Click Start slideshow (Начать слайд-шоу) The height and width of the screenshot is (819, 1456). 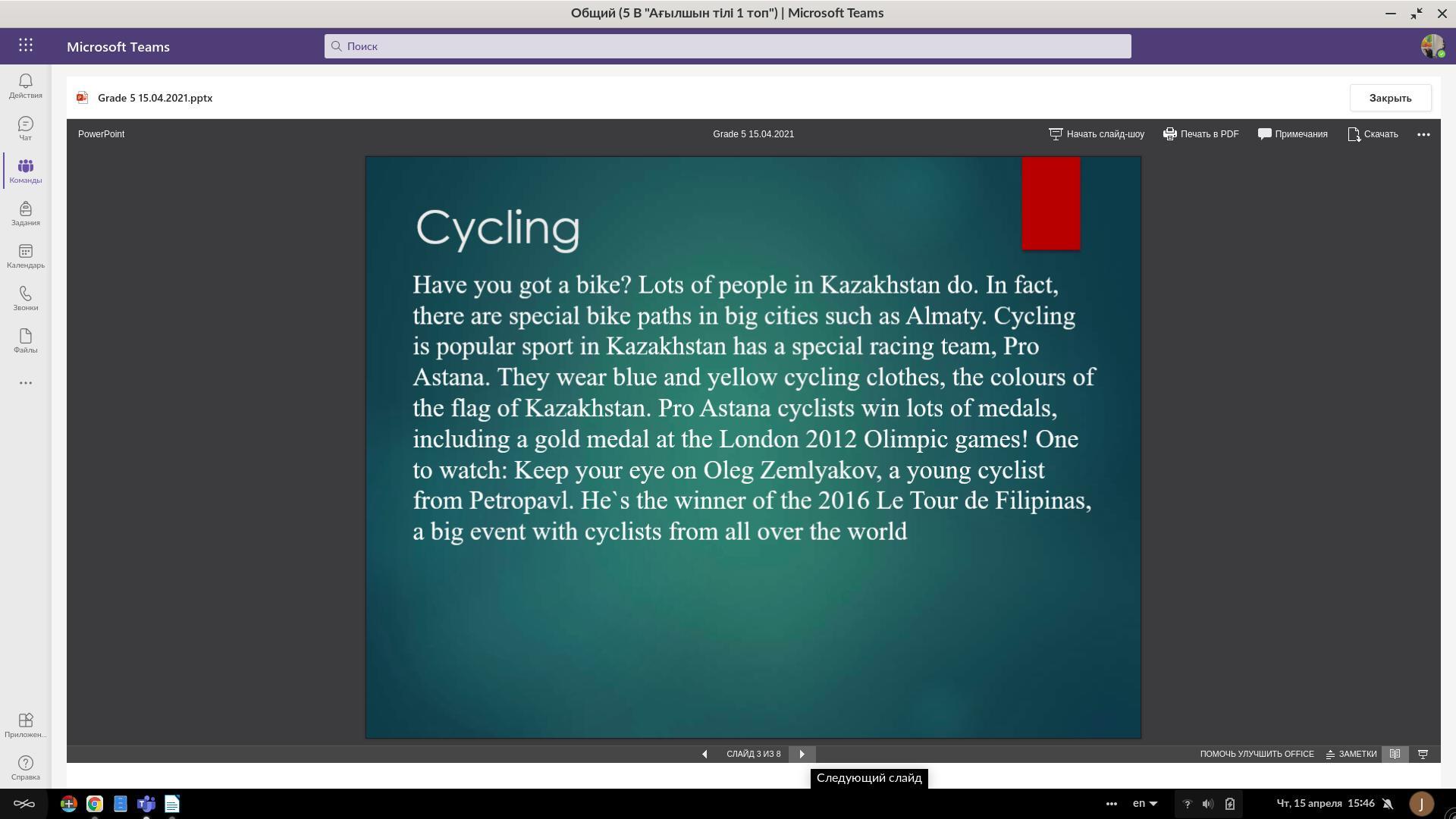tap(1097, 134)
